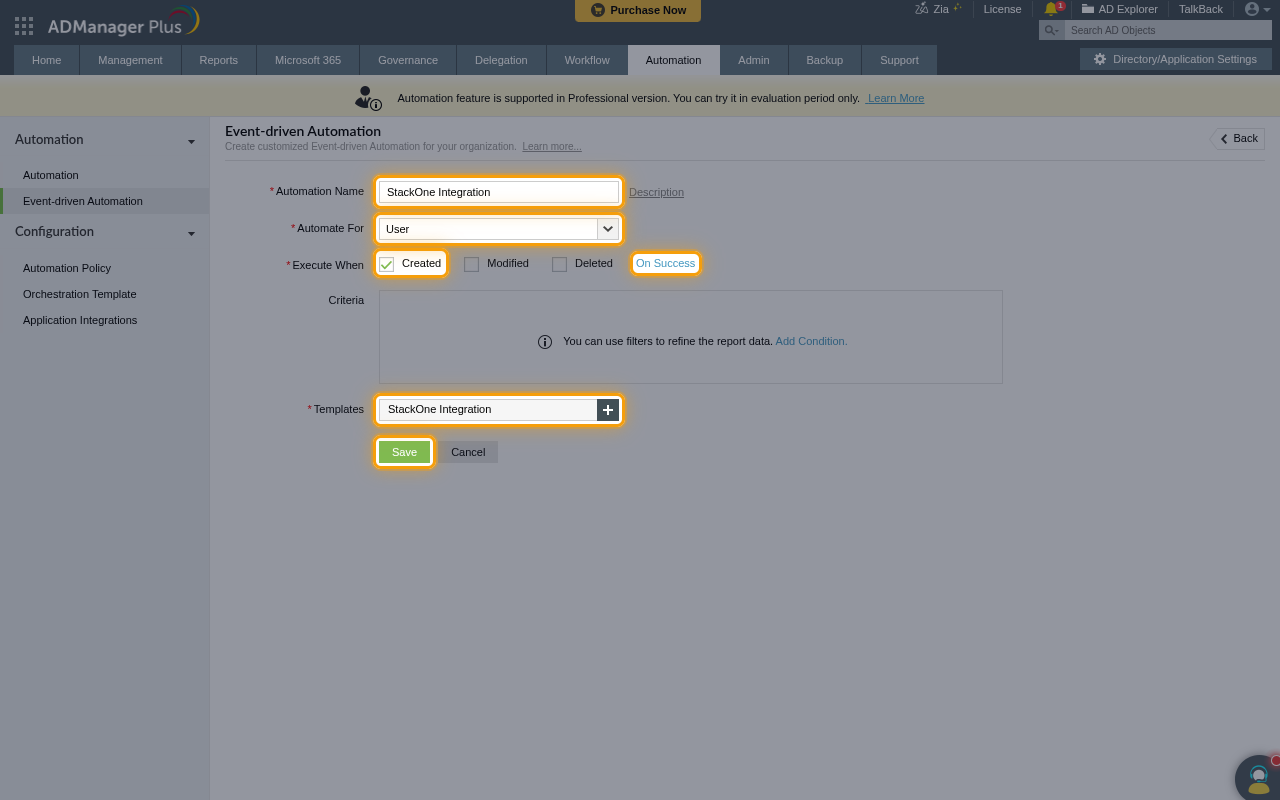
Task: Open the Microsoft 365 tab
Action: coord(308,60)
